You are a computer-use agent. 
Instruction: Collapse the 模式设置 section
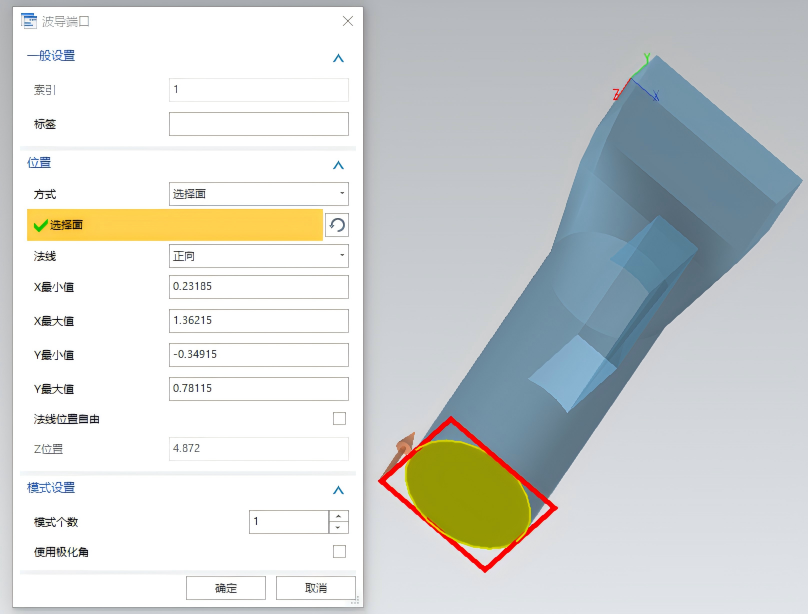(338, 490)
